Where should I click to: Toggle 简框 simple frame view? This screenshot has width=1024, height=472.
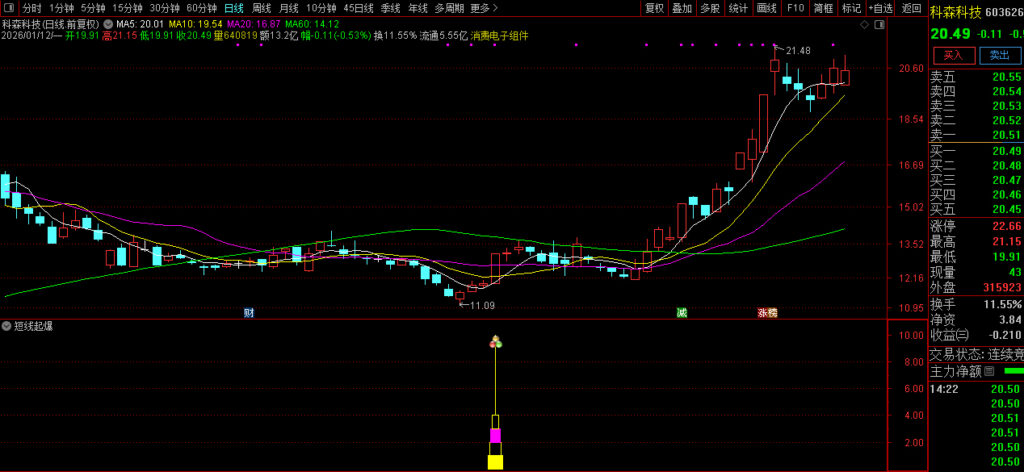(823, 8)
